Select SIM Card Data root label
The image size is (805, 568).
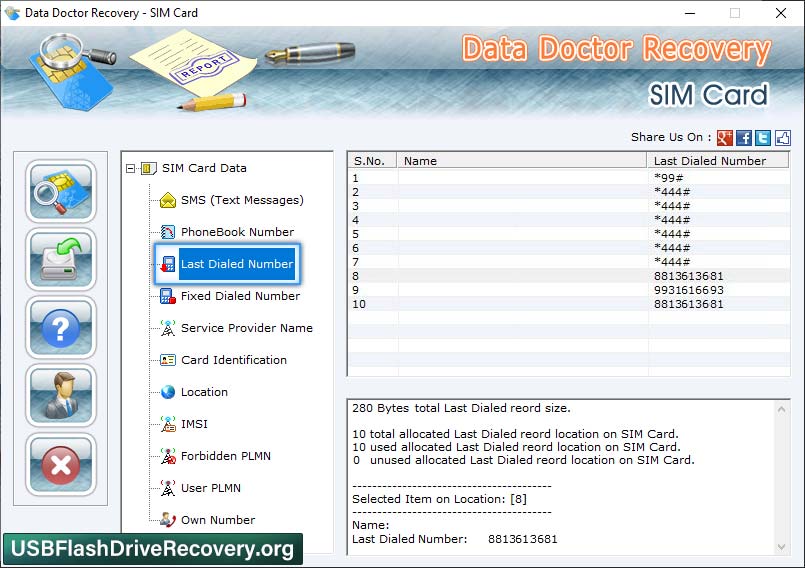(204, 168)
